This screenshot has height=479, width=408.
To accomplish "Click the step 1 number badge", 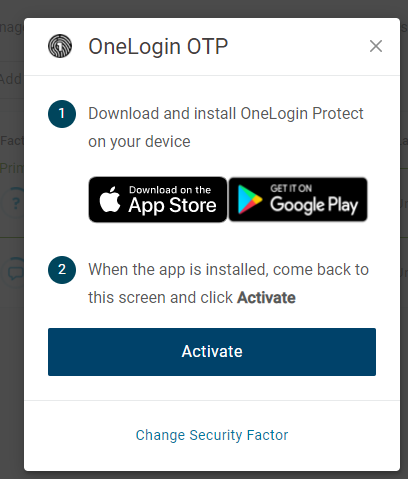I will [62, 114].
